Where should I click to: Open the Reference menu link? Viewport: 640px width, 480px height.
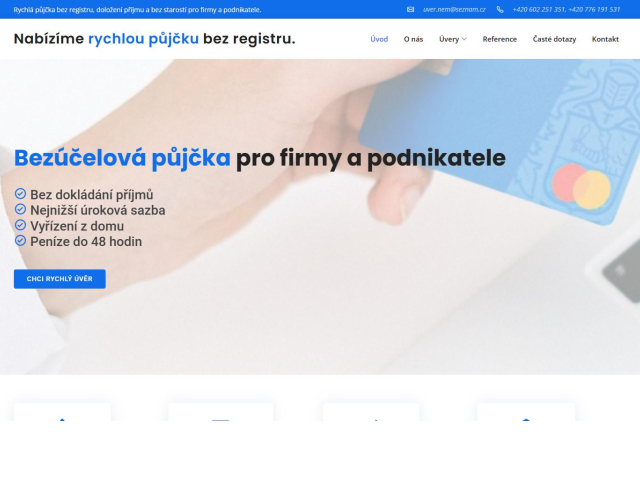pyautogui.click(x=500, y=39)
